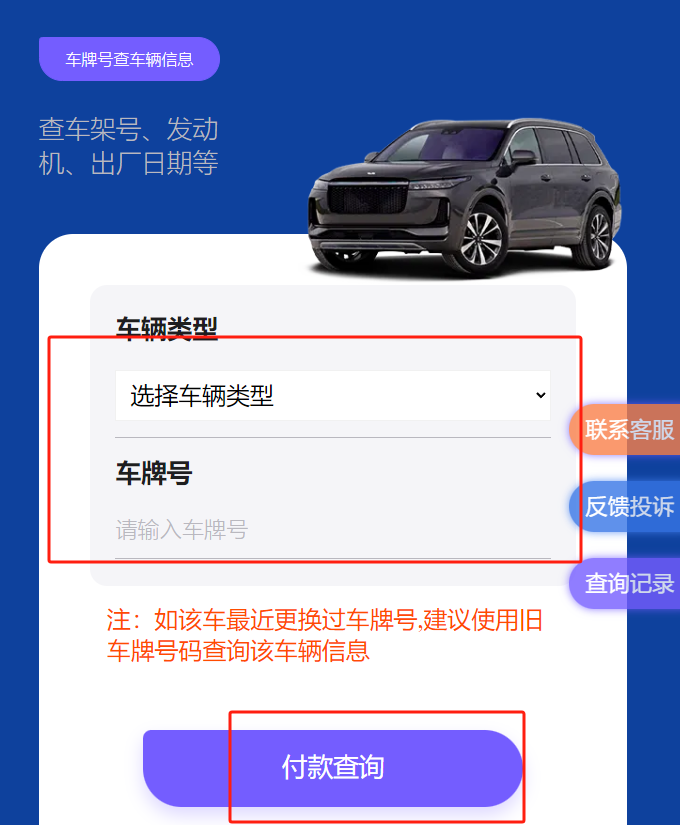Click the car's side mirror

[x=523, y=156]
